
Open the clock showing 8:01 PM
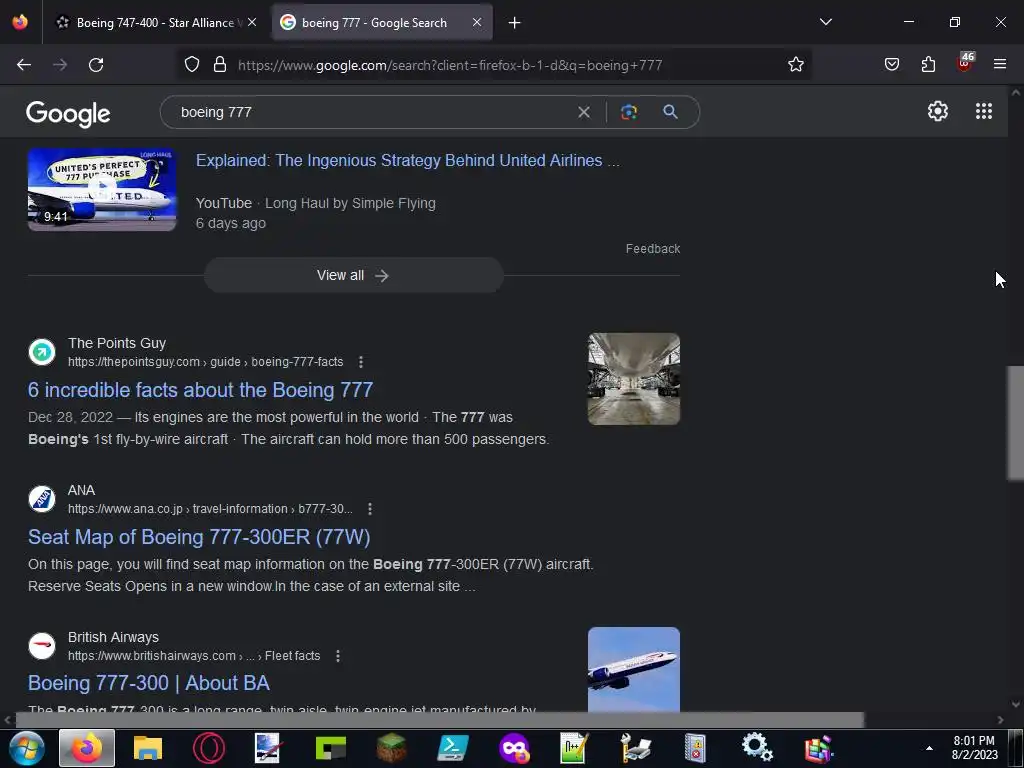point(974,748)
